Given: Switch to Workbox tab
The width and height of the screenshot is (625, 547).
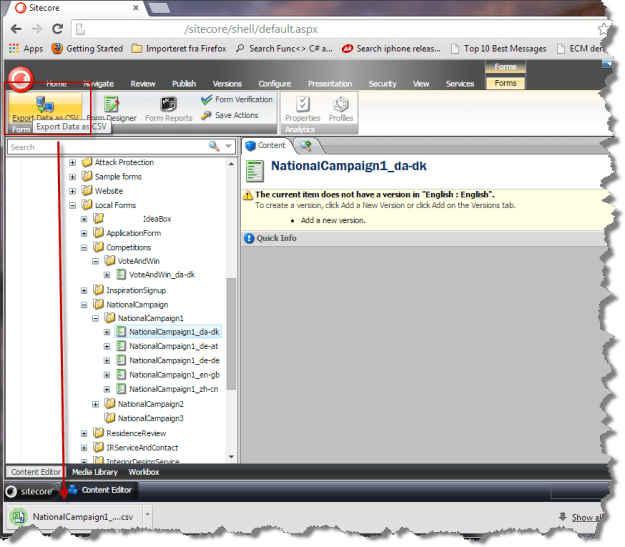Looking at the screenshot, I should point(143,472).
